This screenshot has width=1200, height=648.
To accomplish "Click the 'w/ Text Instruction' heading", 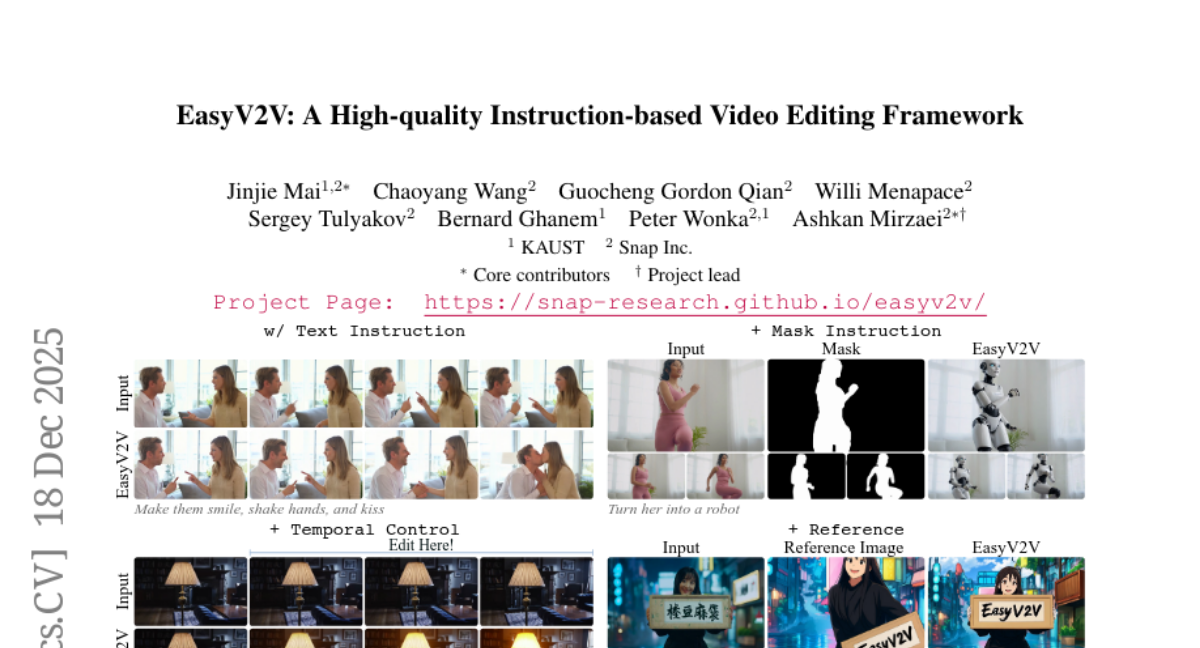I will point(364,331).
